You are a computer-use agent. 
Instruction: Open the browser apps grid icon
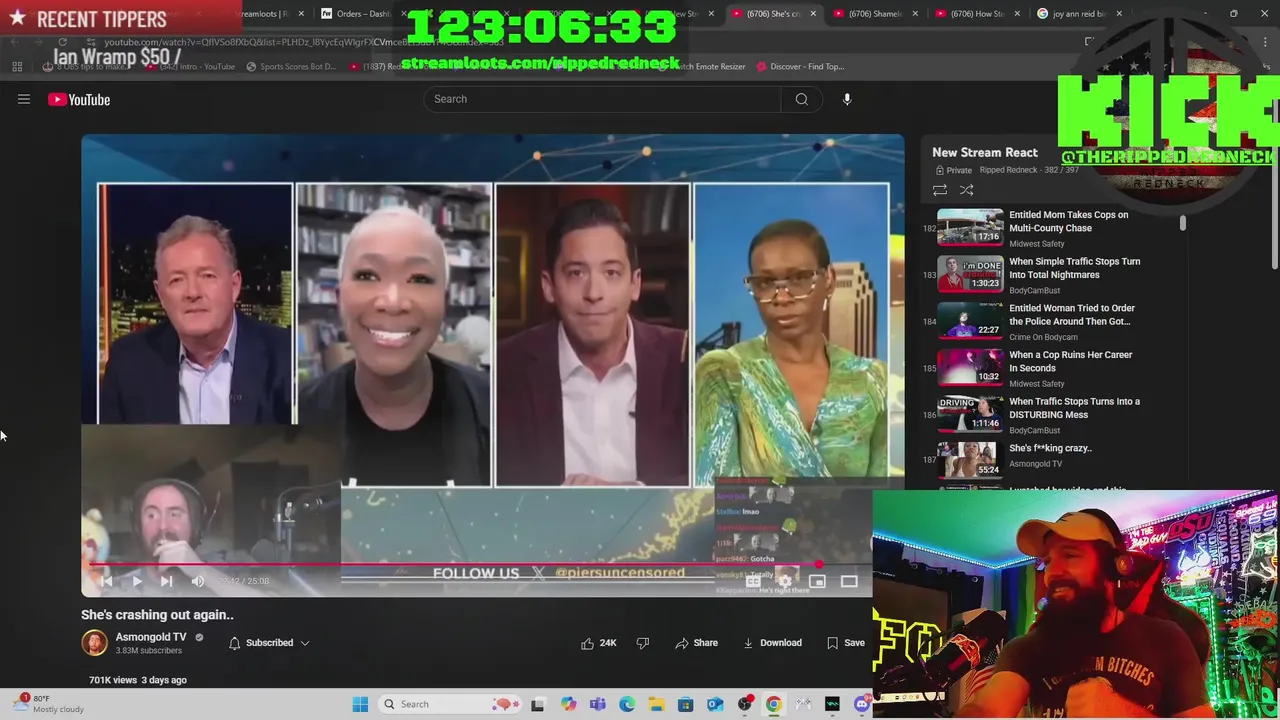point(17,67)
